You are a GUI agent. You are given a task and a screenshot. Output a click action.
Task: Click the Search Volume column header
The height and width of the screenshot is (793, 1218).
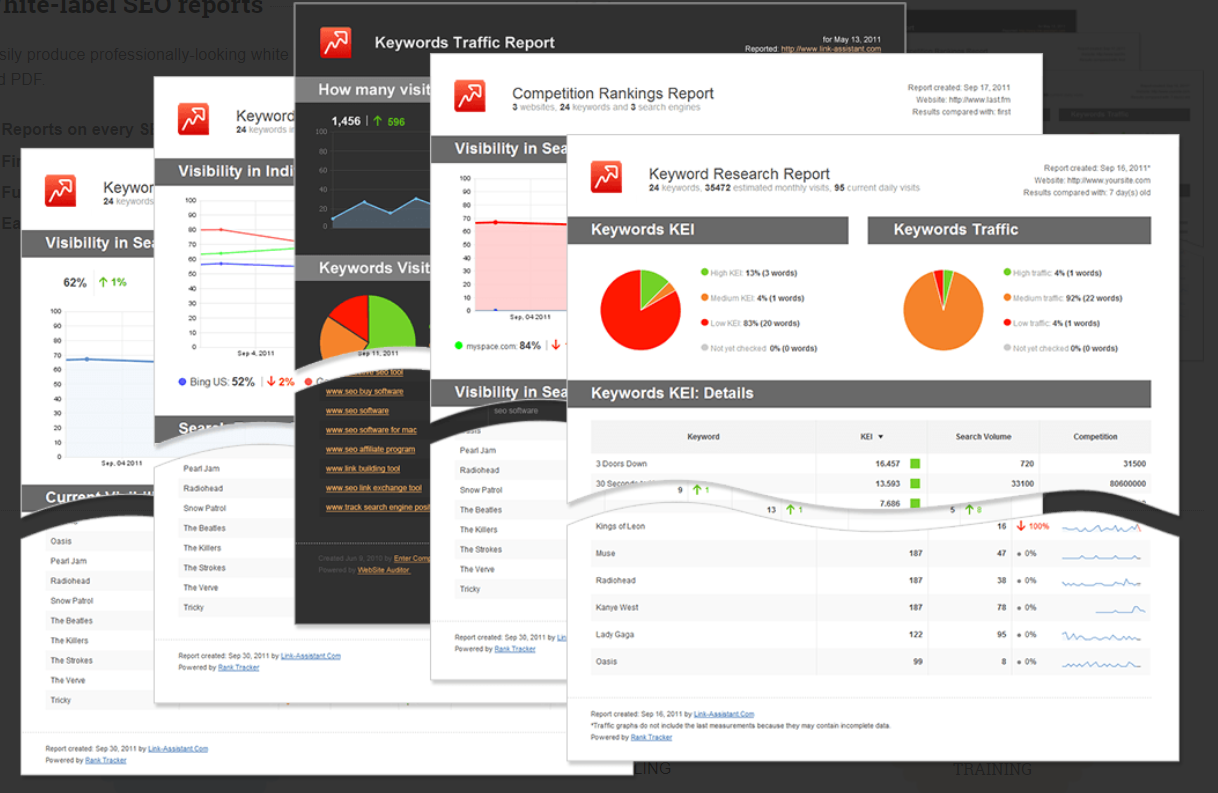click(983, 437)
